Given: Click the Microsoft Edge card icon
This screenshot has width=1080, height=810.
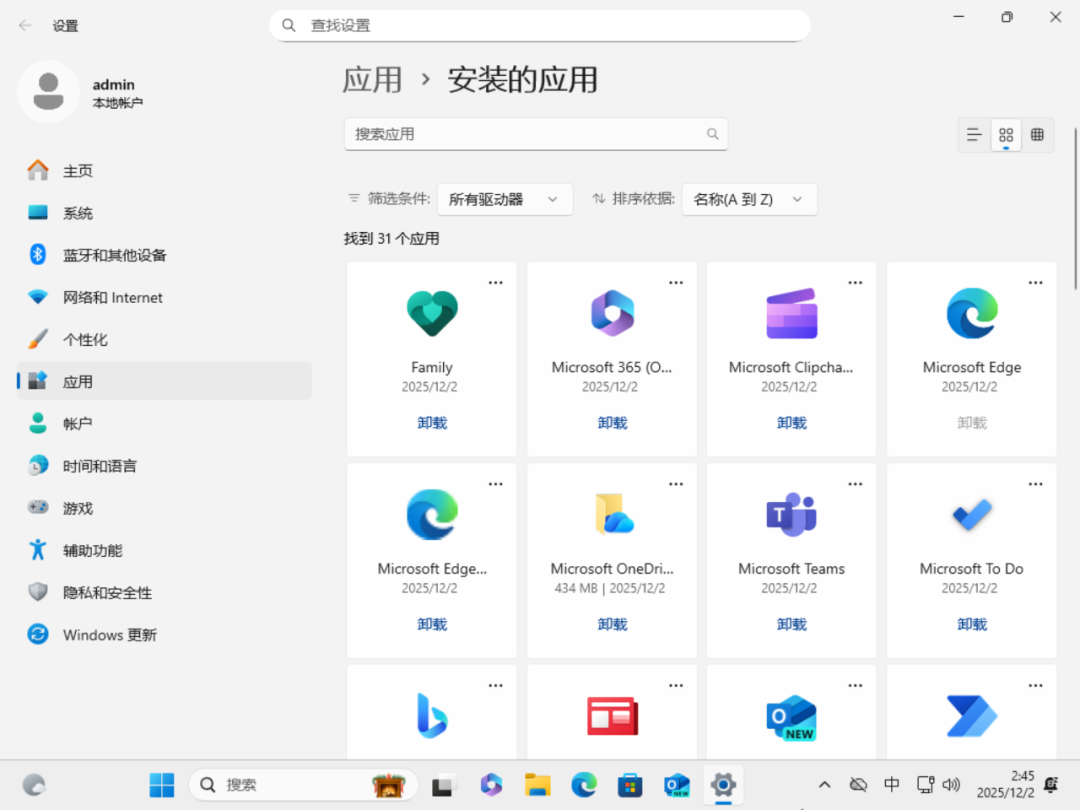Looking at the screenshot, I should tap(972, 313).
